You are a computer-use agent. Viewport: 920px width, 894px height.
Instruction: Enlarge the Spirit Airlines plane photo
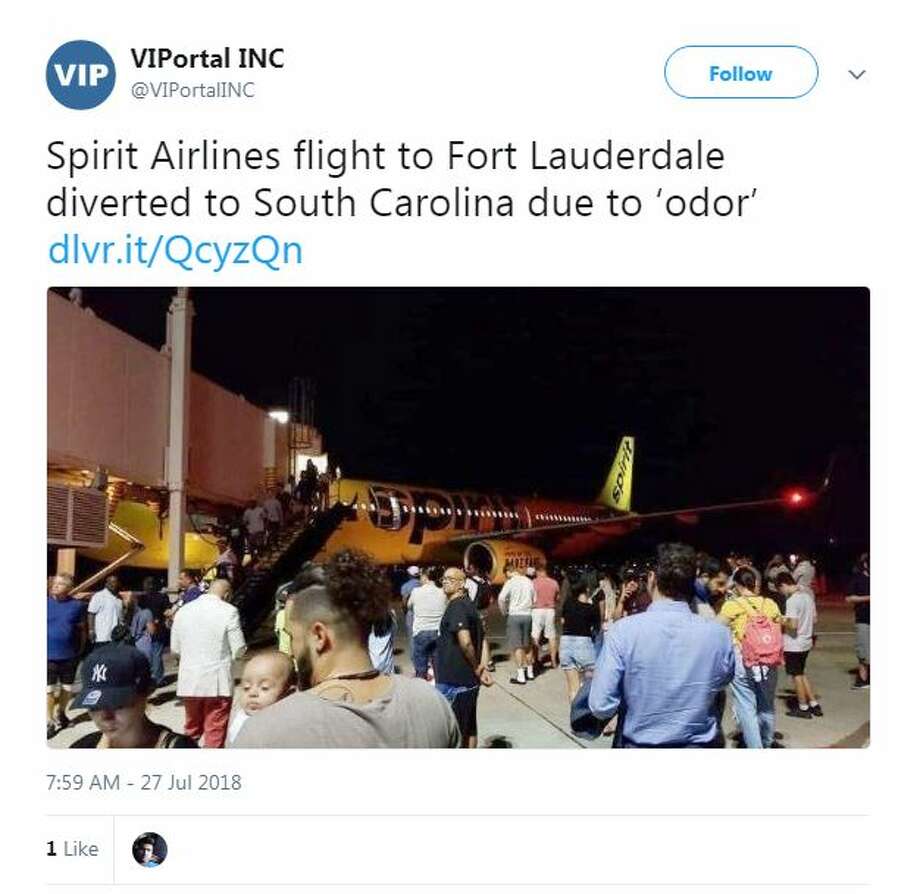[x=458, y=517]
